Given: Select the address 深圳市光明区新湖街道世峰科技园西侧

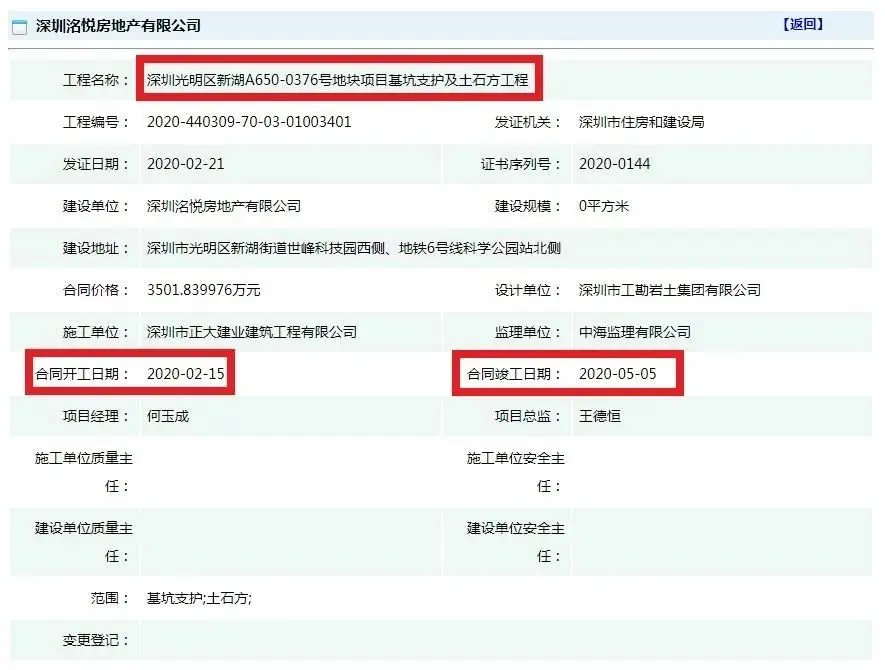Looking at the screenshot, I should (266, 248).
